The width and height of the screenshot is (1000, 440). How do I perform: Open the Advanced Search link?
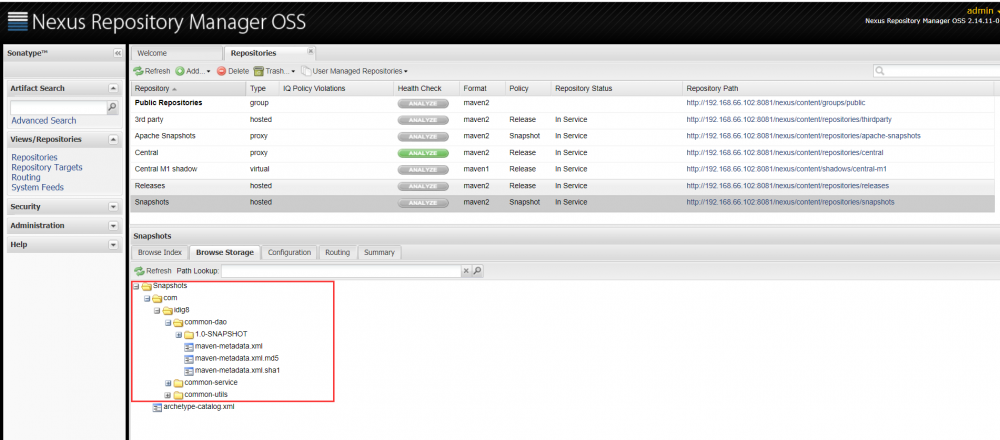(43, 121)
